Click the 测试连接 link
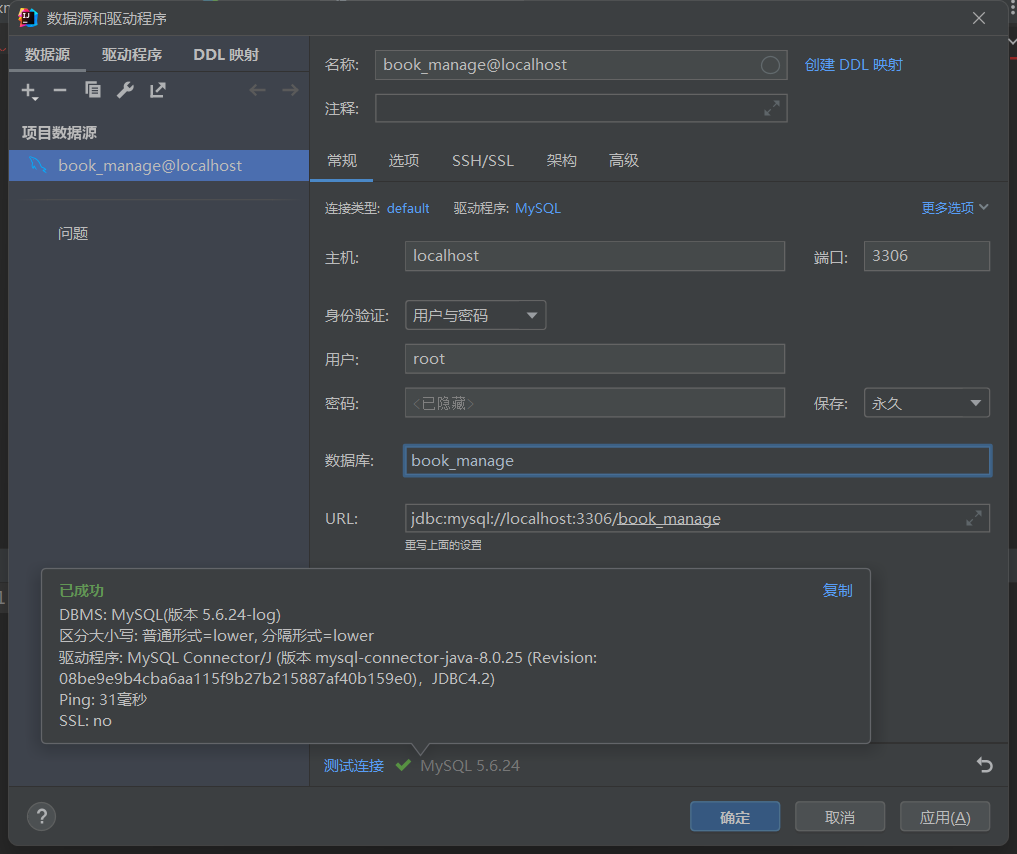 tap(353, 765)
